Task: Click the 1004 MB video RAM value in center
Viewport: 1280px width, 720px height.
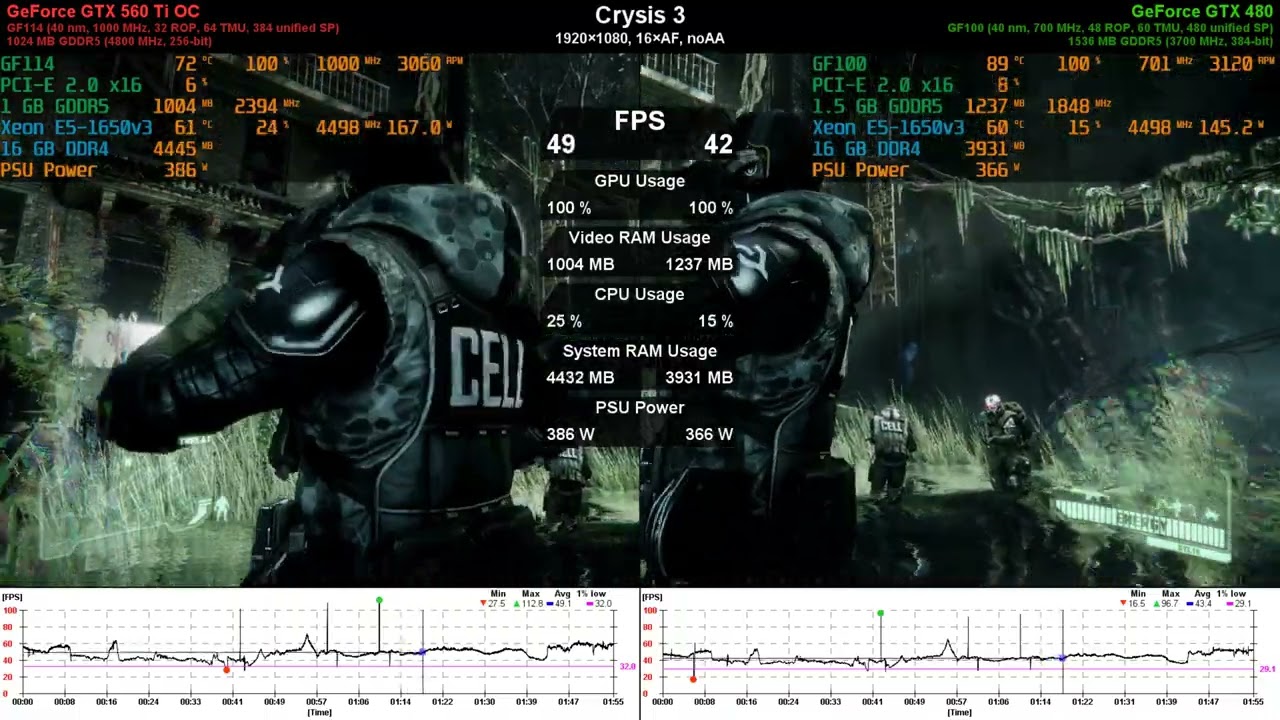Action: [580, 265]
